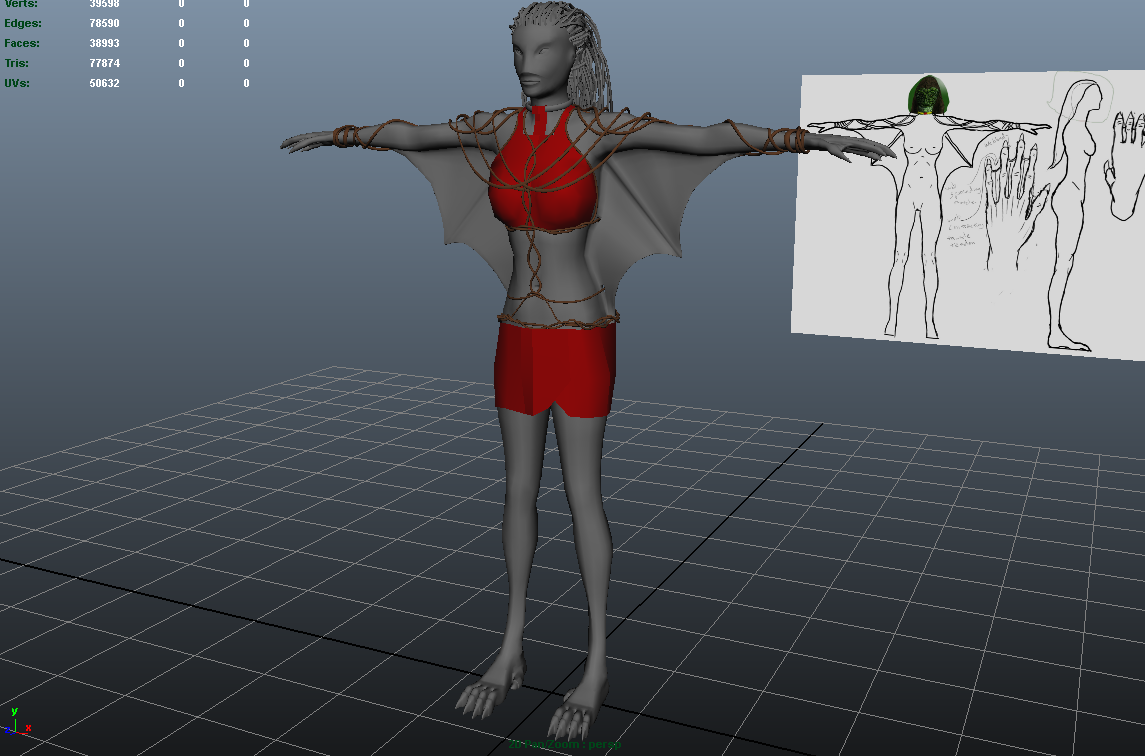
Task: Click the XYZ axis indicator
Action: coord(16,721)
